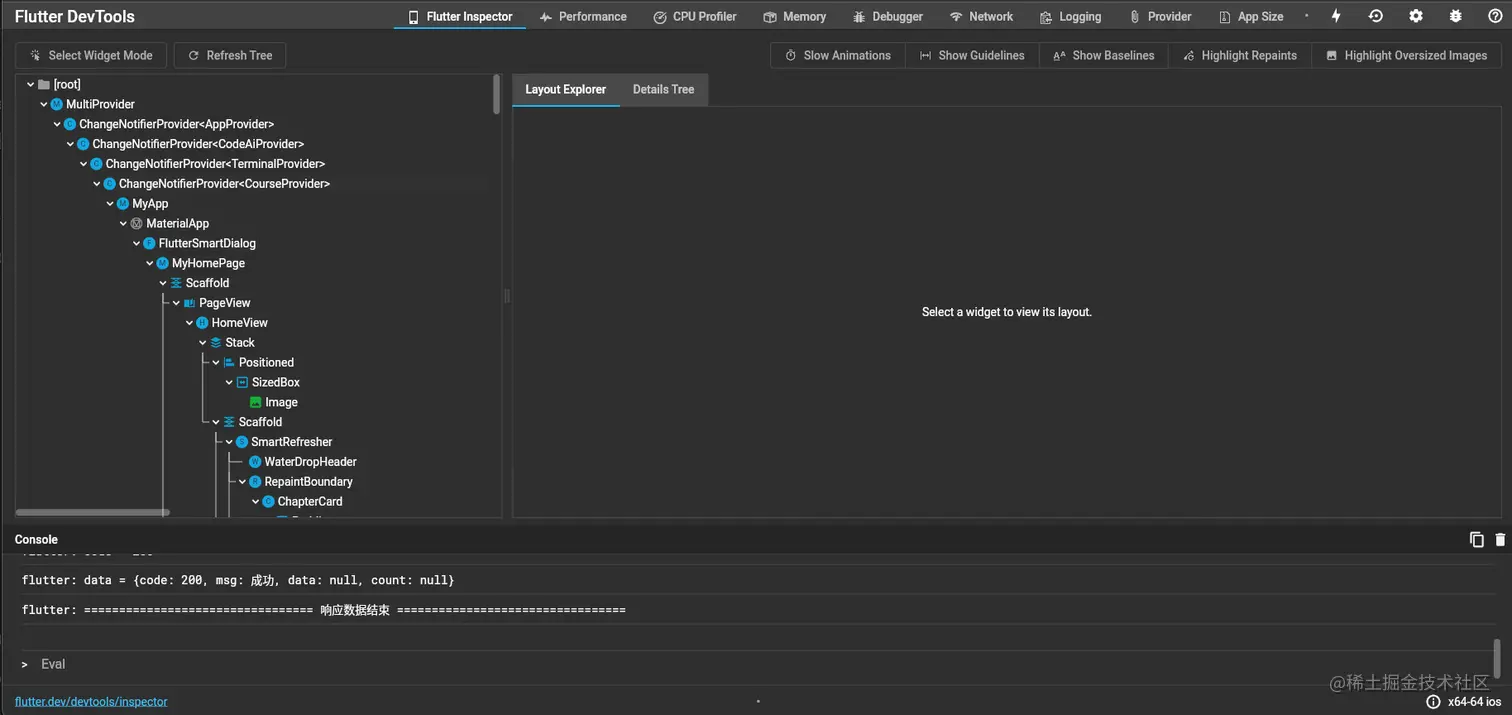The height and width of the screenshot is (715, 1512).
Task: Click the info icon in status bar
Action: 1433,701
